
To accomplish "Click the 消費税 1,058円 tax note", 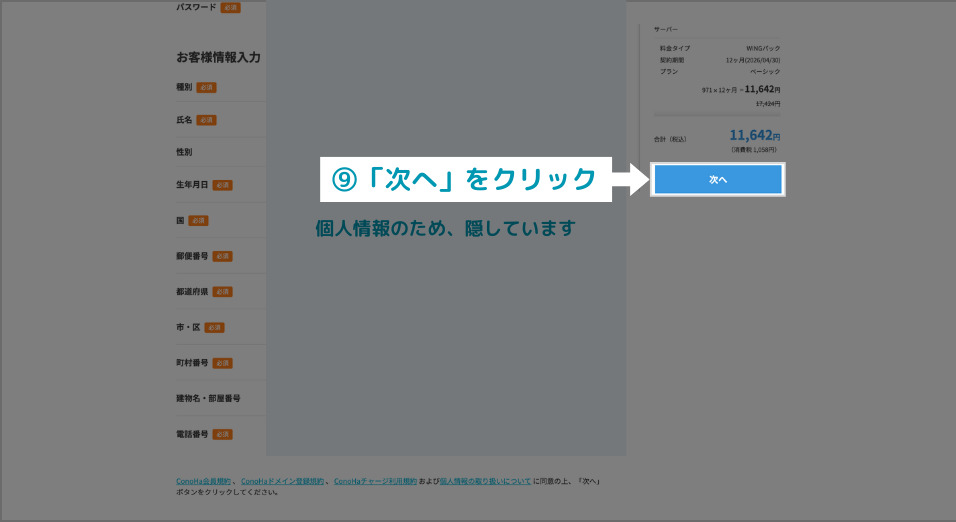I will 754,149.
